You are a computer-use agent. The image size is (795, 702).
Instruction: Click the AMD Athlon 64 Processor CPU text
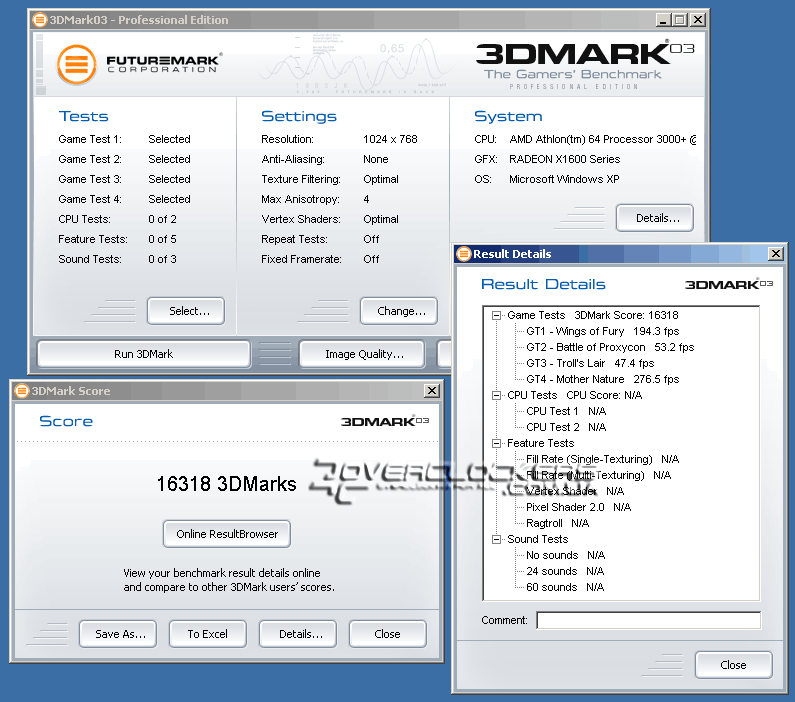coord(603,139)
